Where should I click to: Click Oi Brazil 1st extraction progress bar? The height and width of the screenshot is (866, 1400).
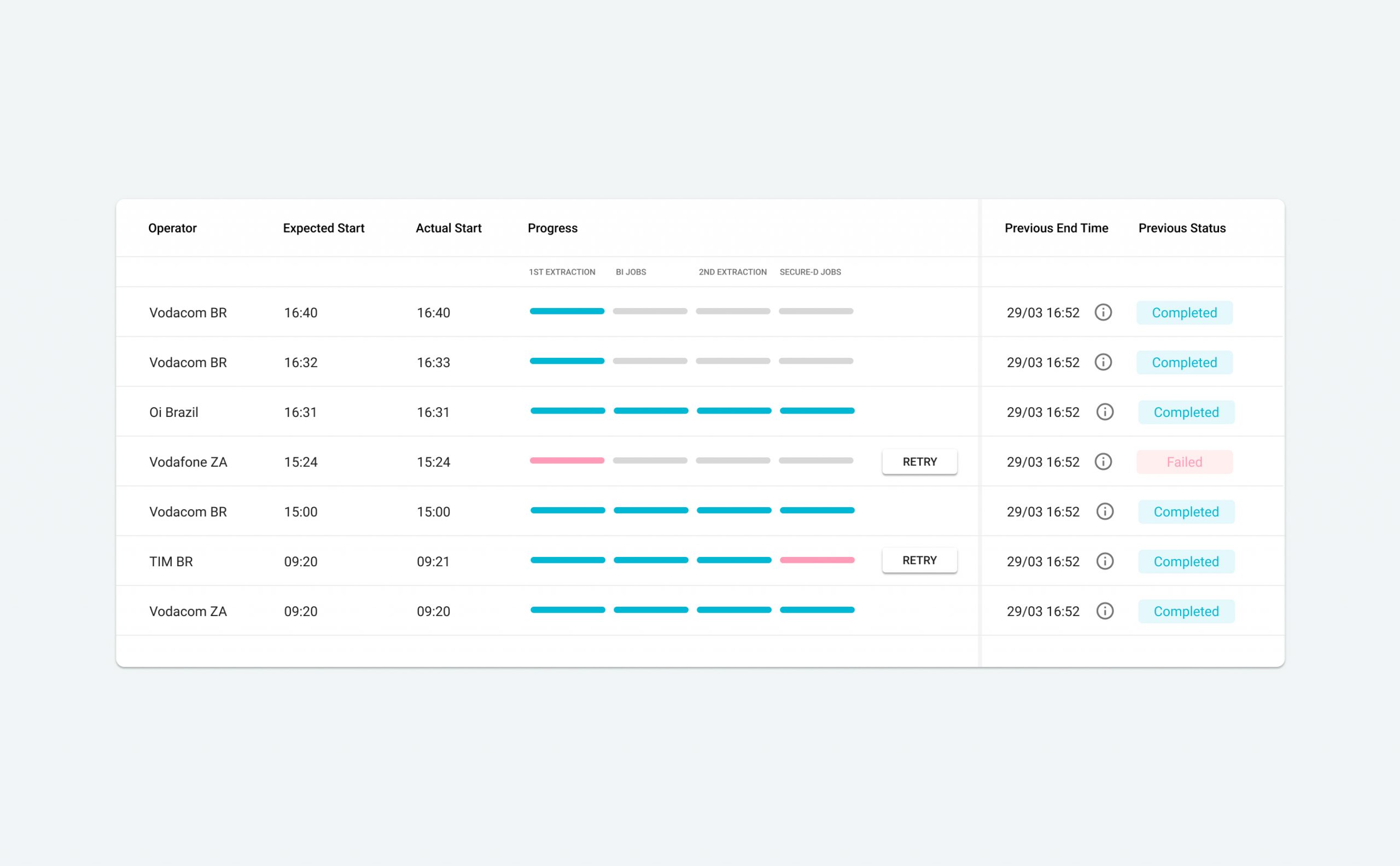[x=567, y=411]
